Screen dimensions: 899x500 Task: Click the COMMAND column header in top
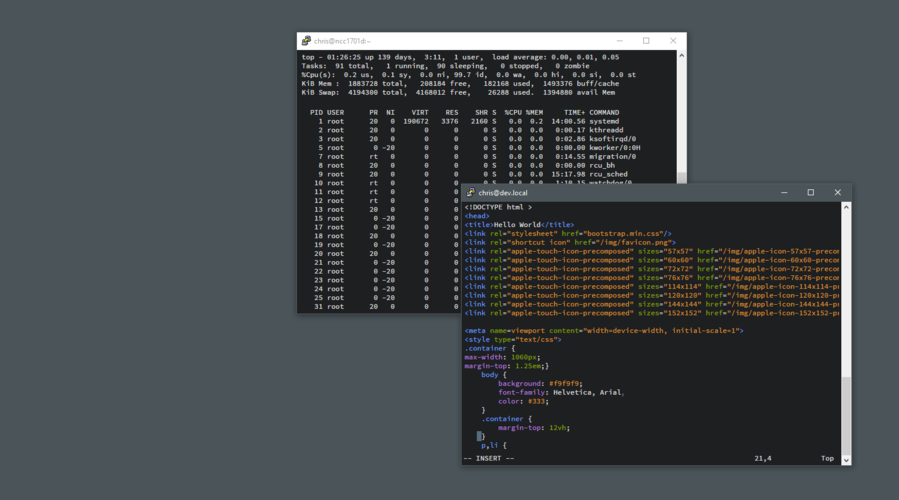tap(604, 112)
